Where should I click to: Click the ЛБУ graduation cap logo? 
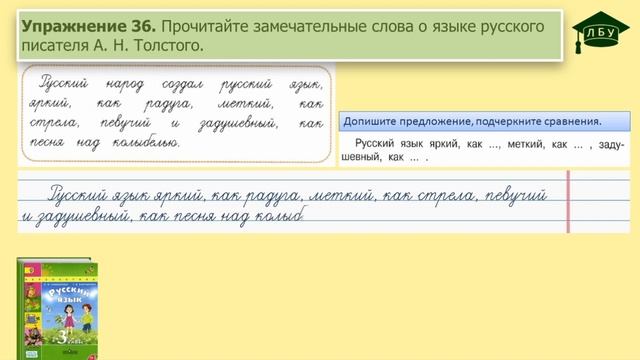(x=600, y=32)
